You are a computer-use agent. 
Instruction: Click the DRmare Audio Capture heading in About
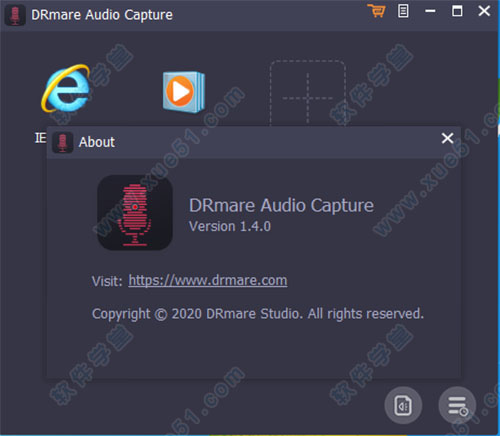click(281, 205)
